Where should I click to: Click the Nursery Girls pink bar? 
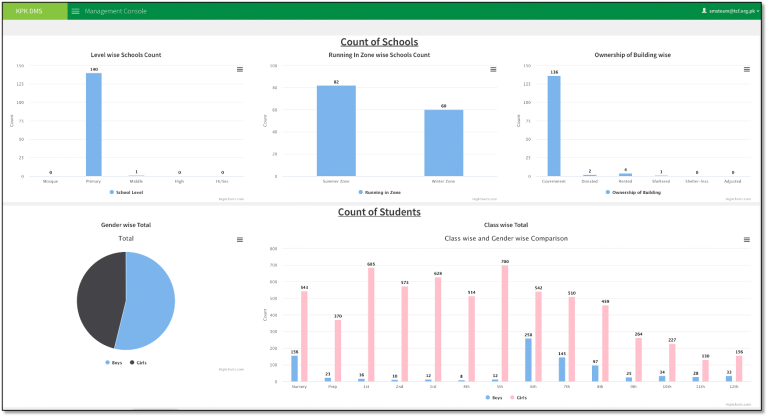click(x=304, y=336)
